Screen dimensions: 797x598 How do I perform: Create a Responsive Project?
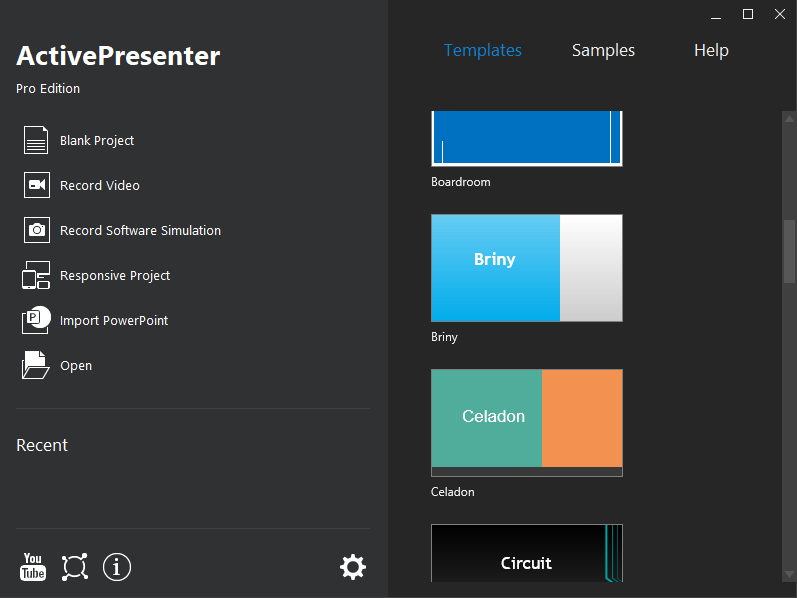[115, 276]
